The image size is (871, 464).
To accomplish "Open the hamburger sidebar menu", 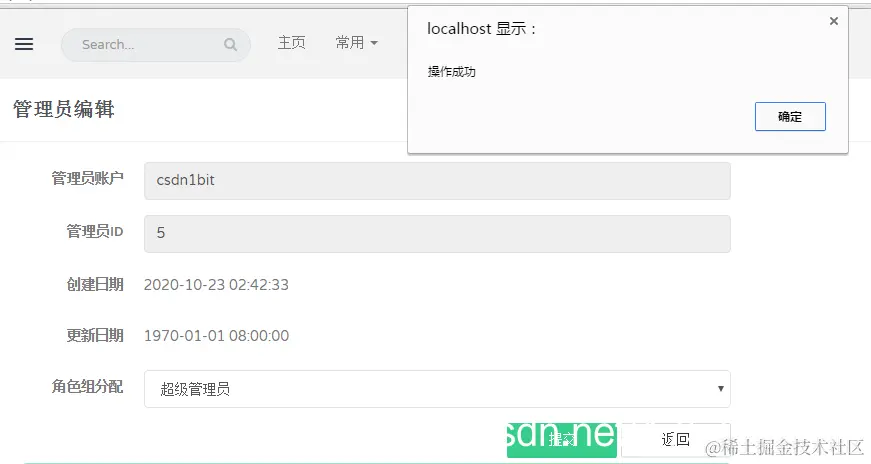I will [24, 44].
